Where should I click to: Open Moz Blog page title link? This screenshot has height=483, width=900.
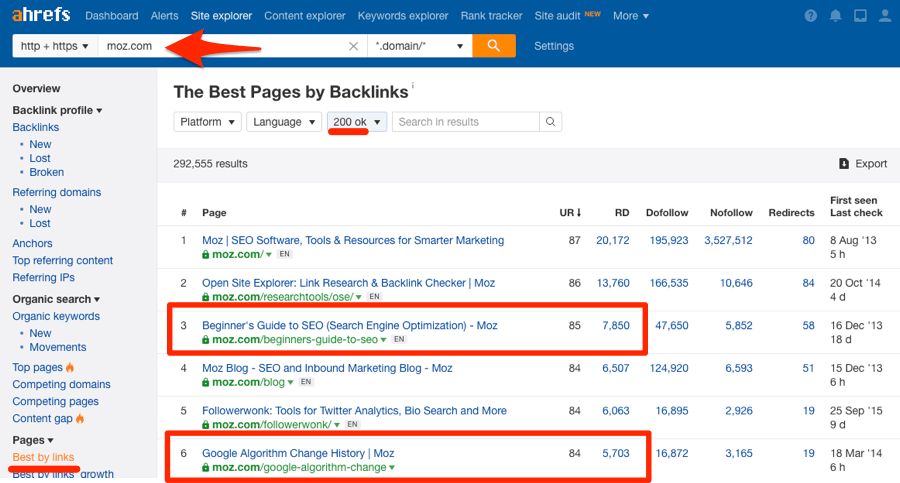[x=327, y=368]
